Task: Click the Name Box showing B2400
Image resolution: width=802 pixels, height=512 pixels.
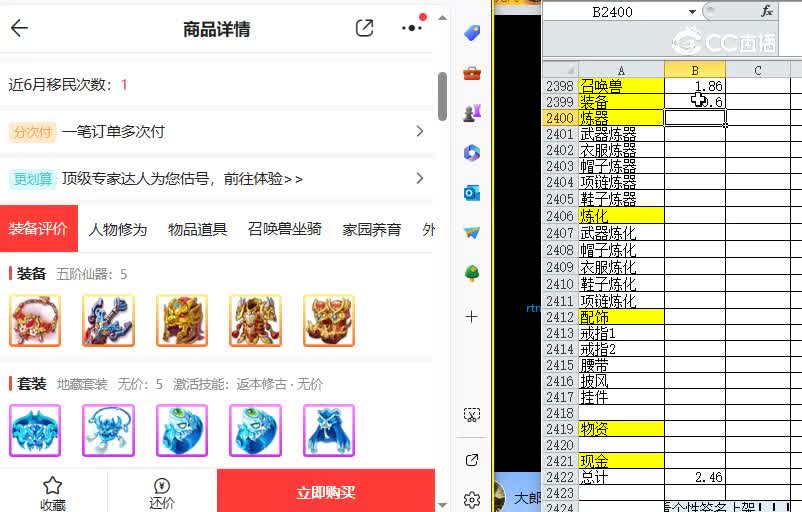Action: pos(613,12)
